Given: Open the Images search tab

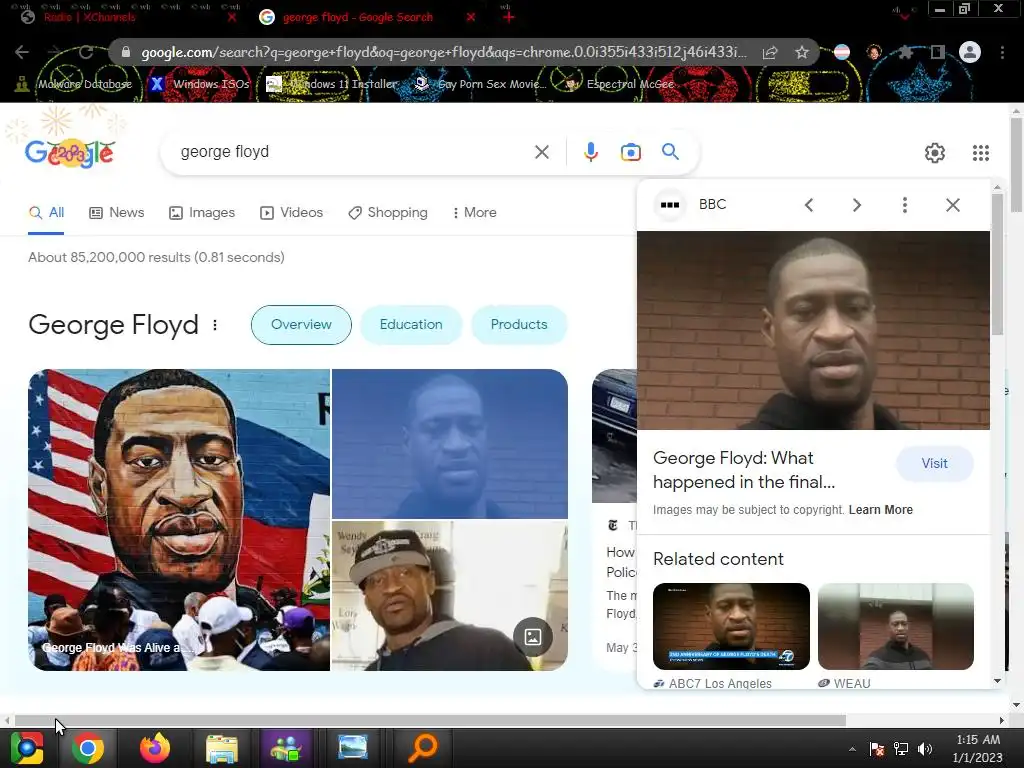Looking at the screenshot, I should point(202,212).
